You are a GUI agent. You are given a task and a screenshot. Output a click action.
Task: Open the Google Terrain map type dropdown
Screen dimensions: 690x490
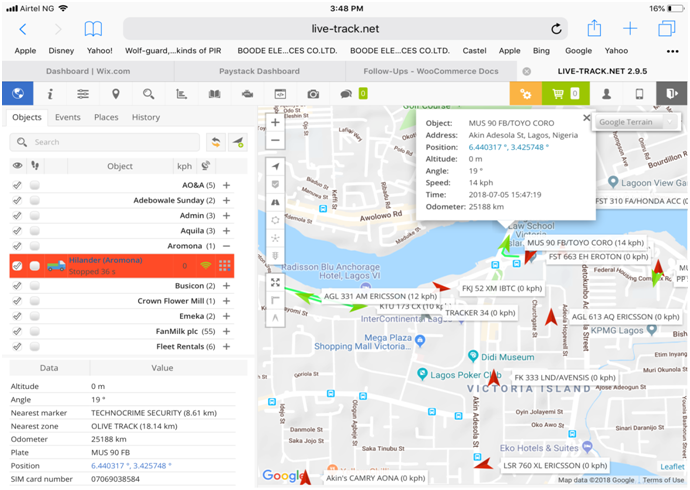(x=635, y=121)
